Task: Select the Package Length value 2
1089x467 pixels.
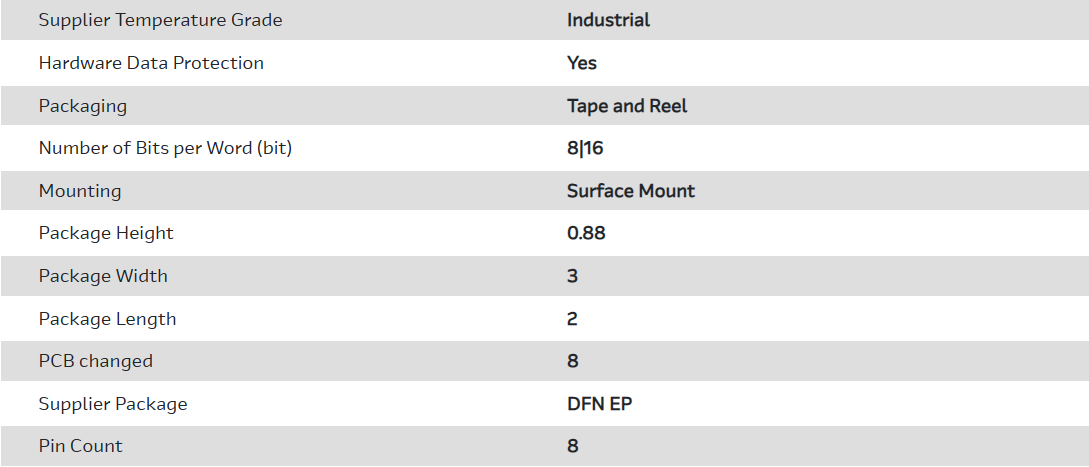Action: point(572,319)
